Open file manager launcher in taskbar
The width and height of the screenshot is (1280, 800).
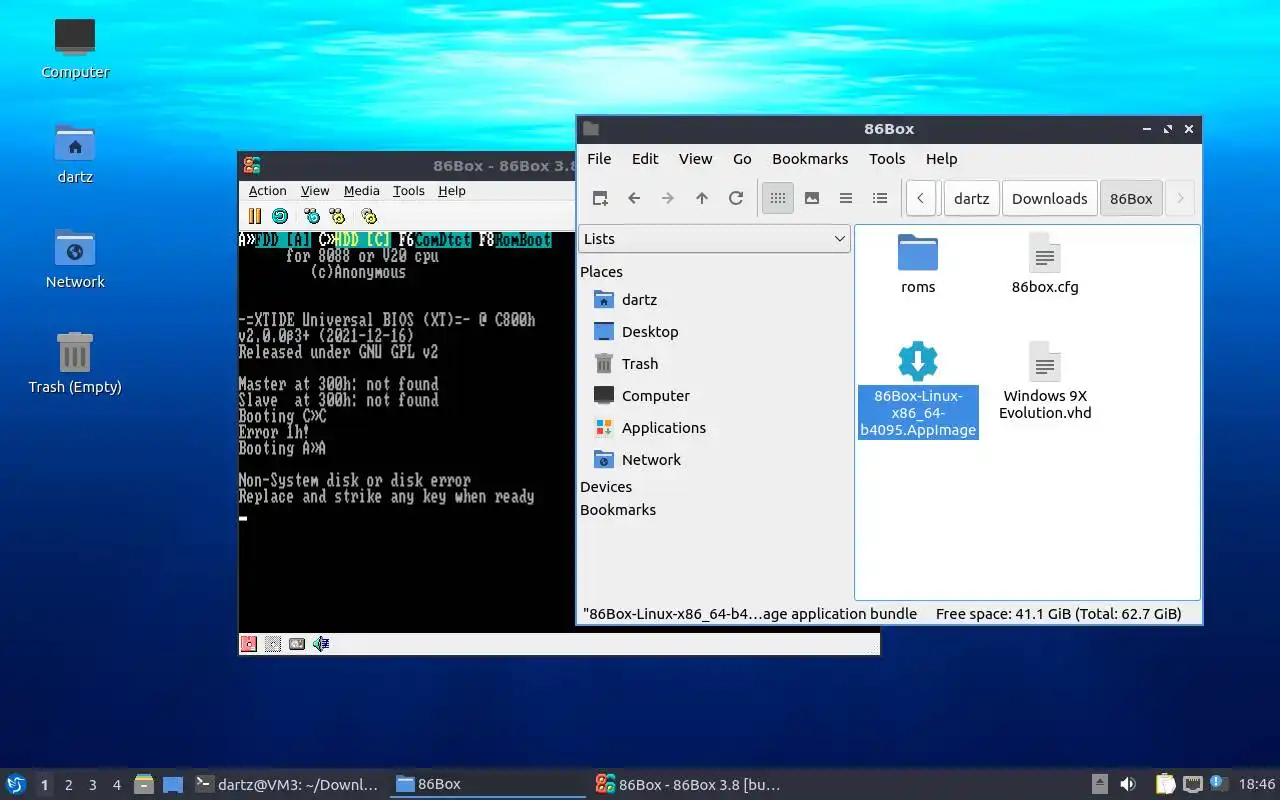tap(143, 785)
